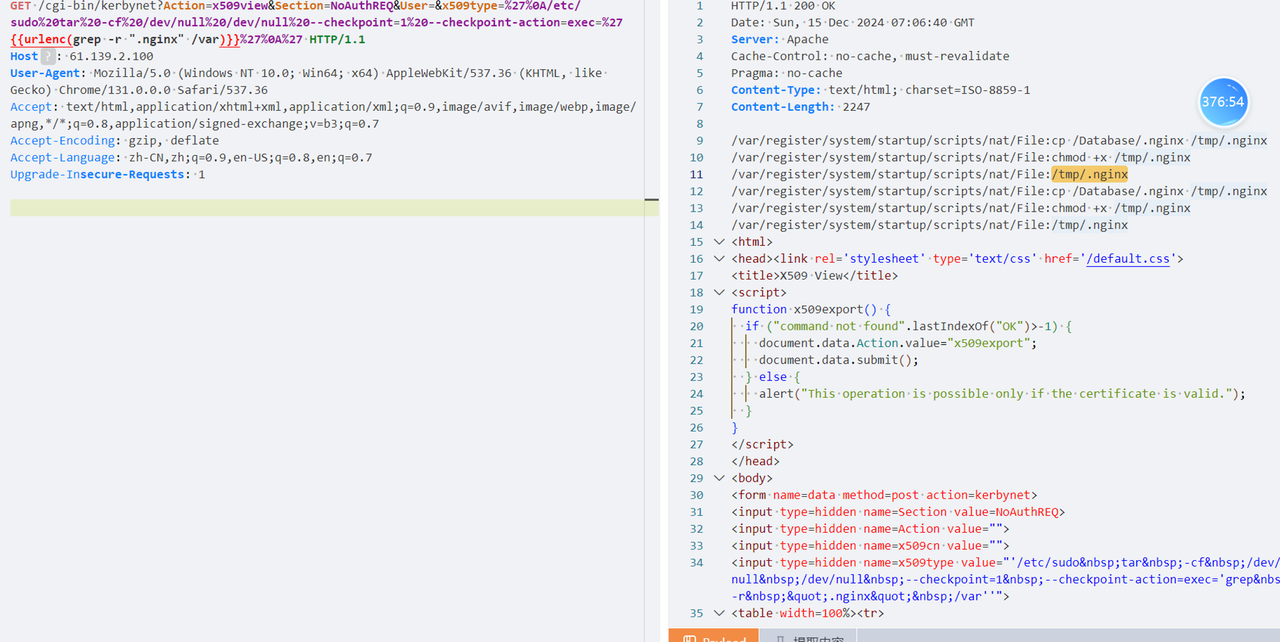Click the function x509export() line
This screenshot has width=1280, height=642.
(x=811, y=310)
